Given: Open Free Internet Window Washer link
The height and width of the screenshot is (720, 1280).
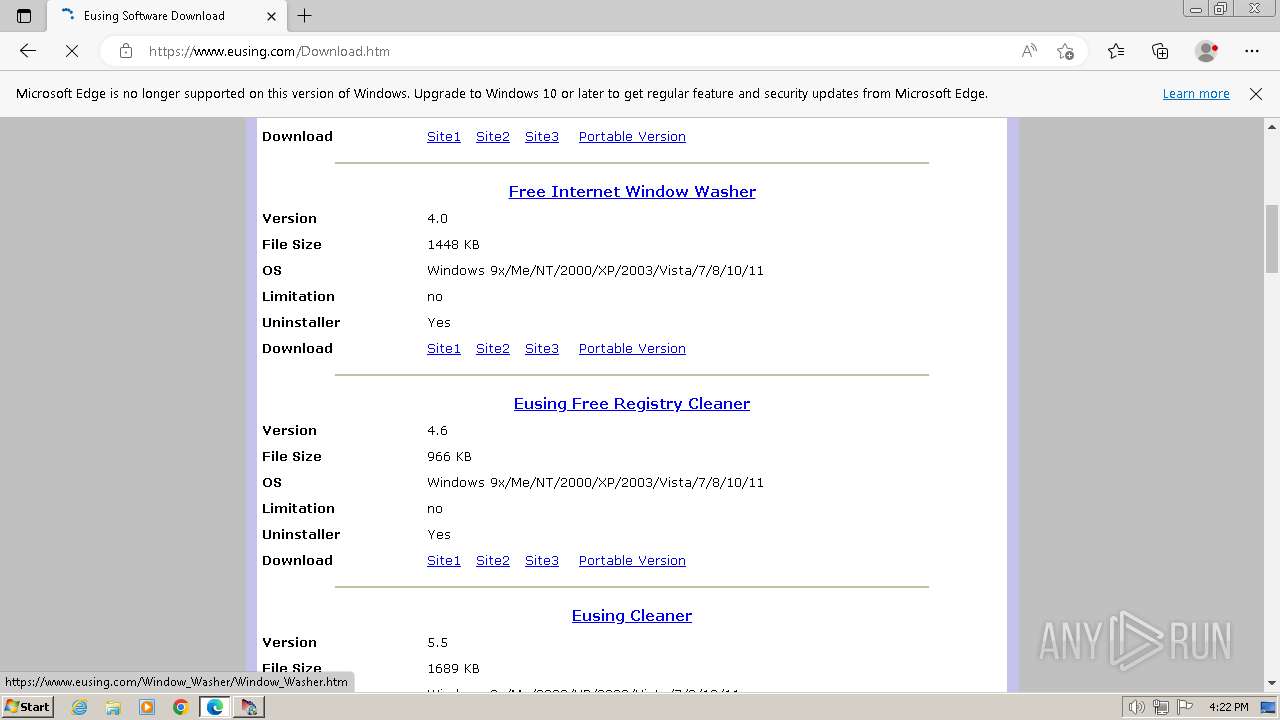Looking at the screenshot, I should tap(632, 192).
